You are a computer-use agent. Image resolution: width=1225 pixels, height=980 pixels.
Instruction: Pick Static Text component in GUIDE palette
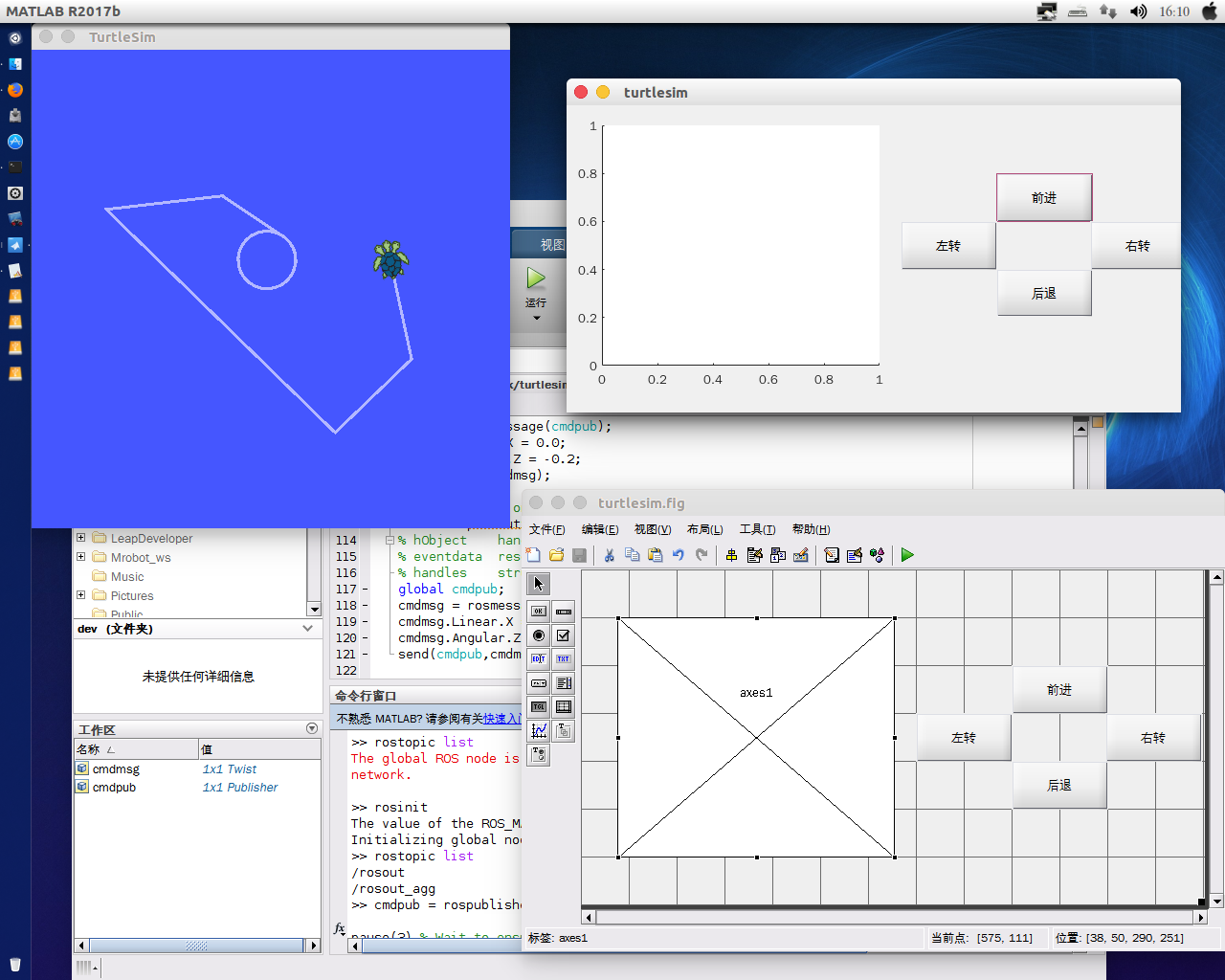564,658
